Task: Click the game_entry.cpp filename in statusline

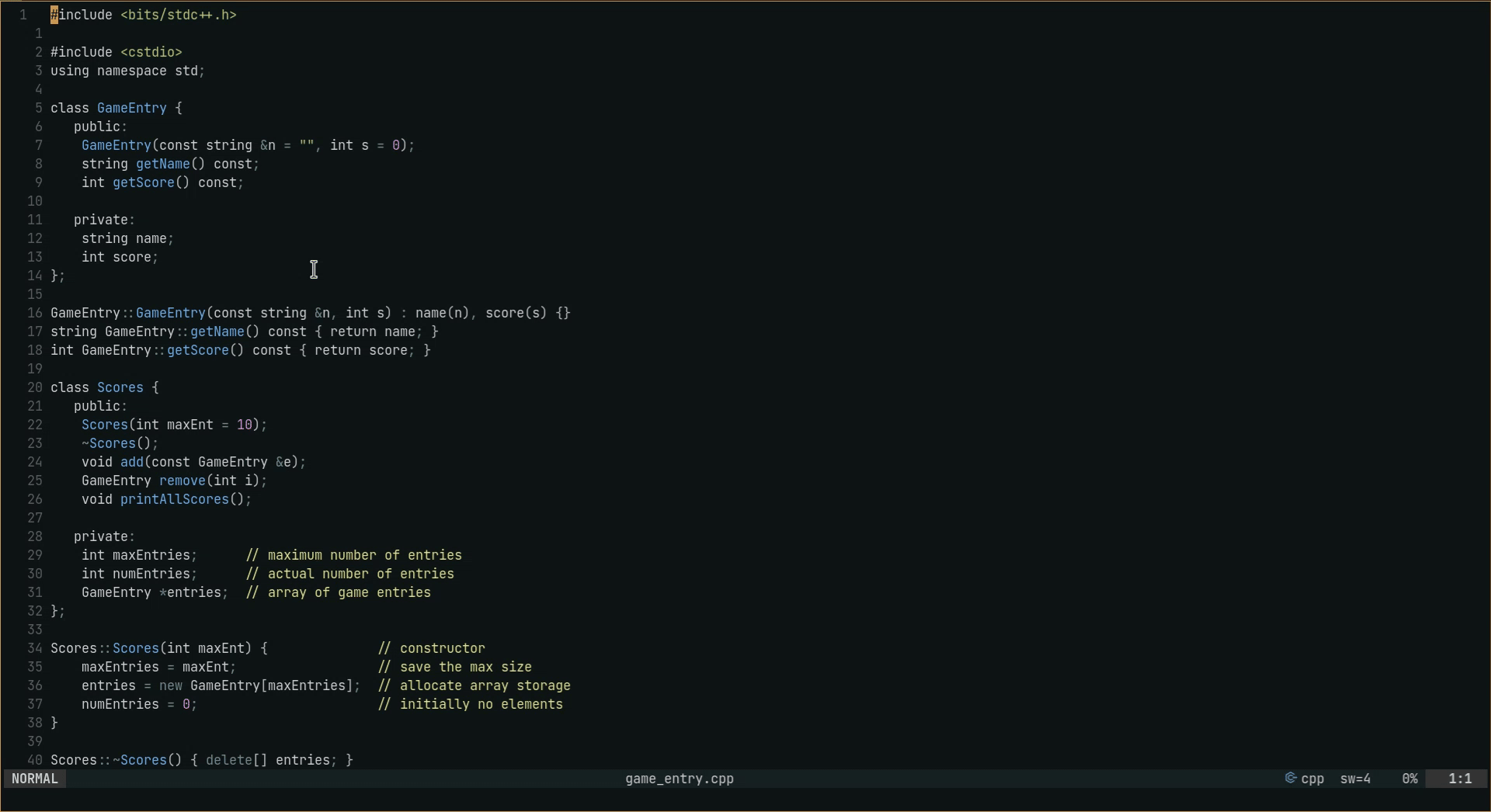Action: 679,779
